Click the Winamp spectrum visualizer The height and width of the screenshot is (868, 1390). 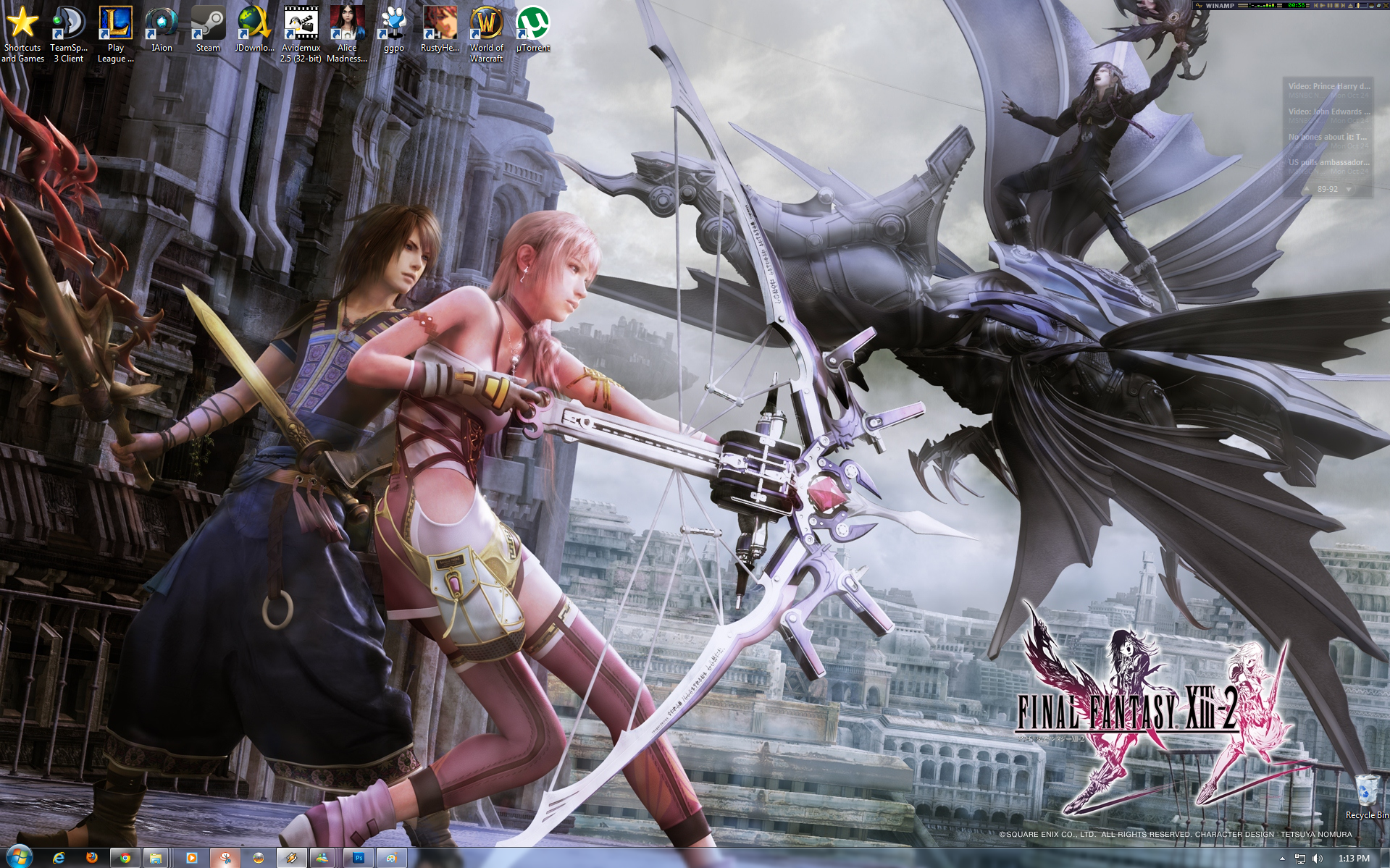[1263, 5]
